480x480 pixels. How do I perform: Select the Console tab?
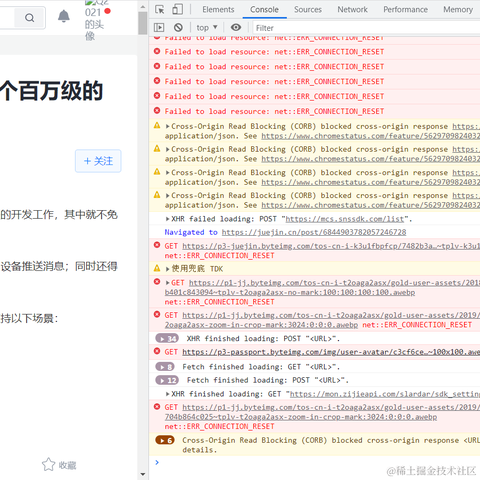coord(264,10)
